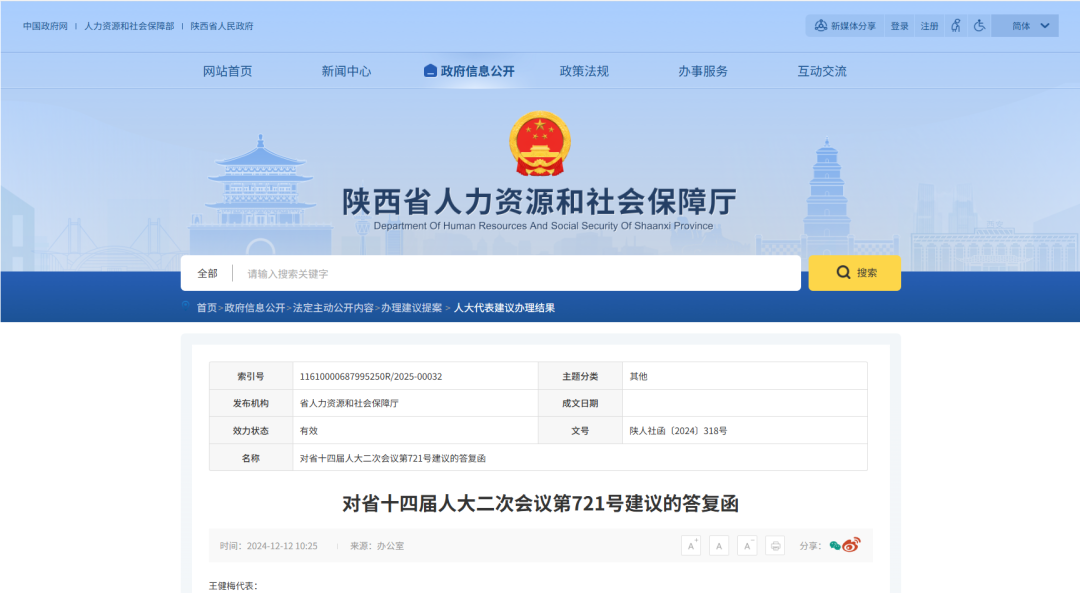Image resolution: width=1080 pixels, height=593 pixels.
Task: Click the national emblem logo
Action: (540, 144)
